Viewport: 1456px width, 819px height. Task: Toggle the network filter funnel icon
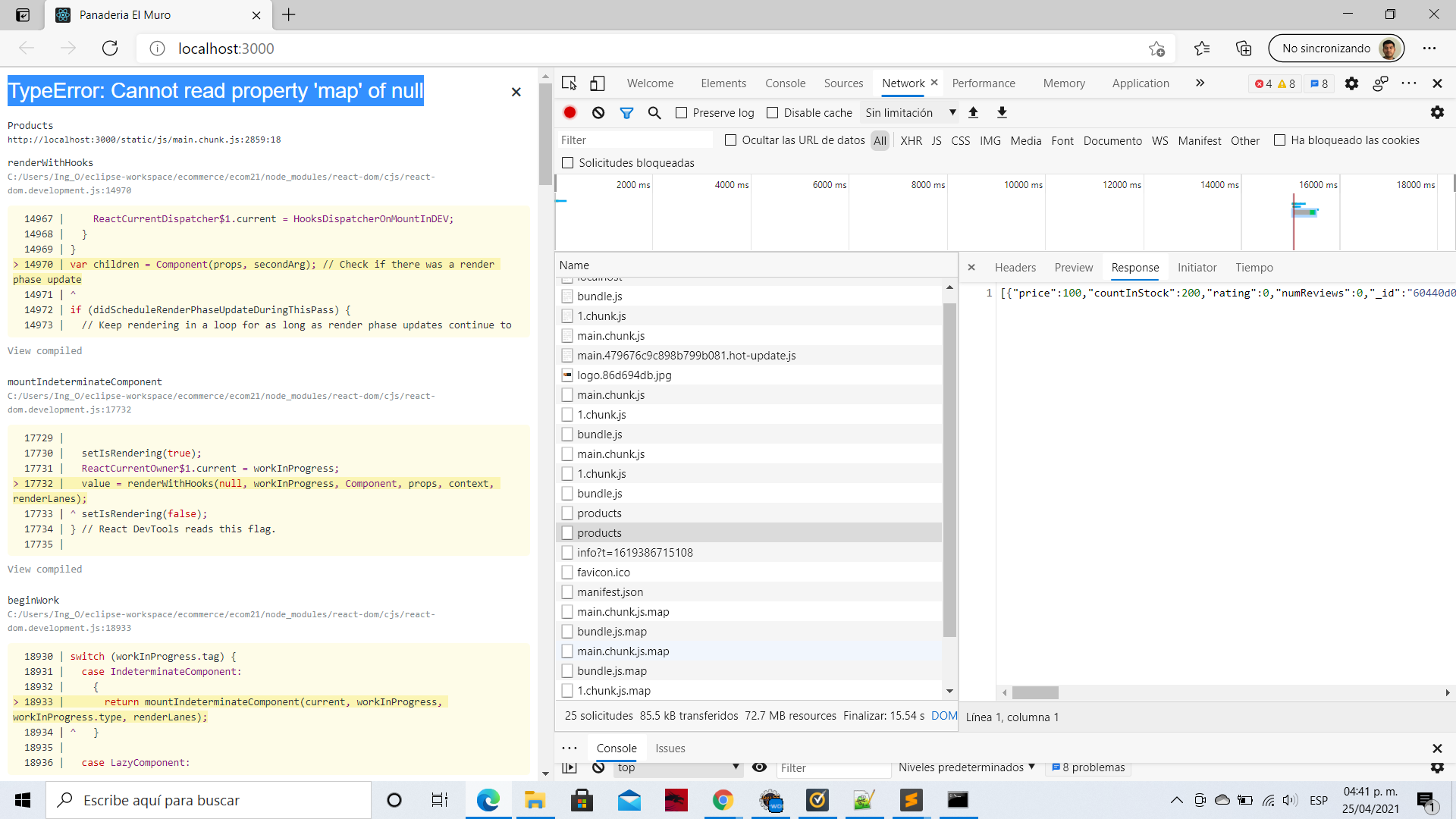click(x=626, y=112)
